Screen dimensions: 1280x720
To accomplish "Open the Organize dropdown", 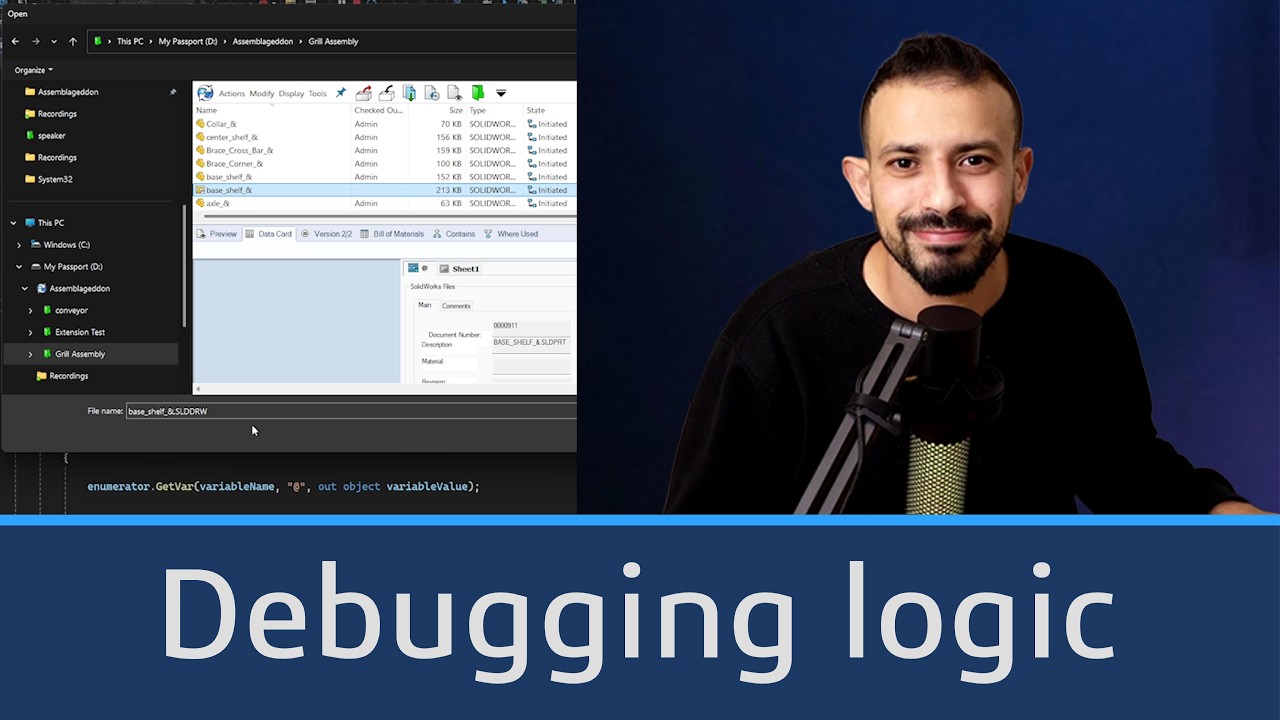I will pos(34,70).
